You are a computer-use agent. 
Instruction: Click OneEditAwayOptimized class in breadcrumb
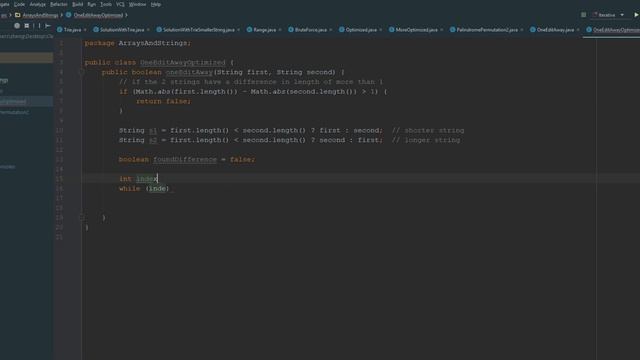(x=94, y=15)
